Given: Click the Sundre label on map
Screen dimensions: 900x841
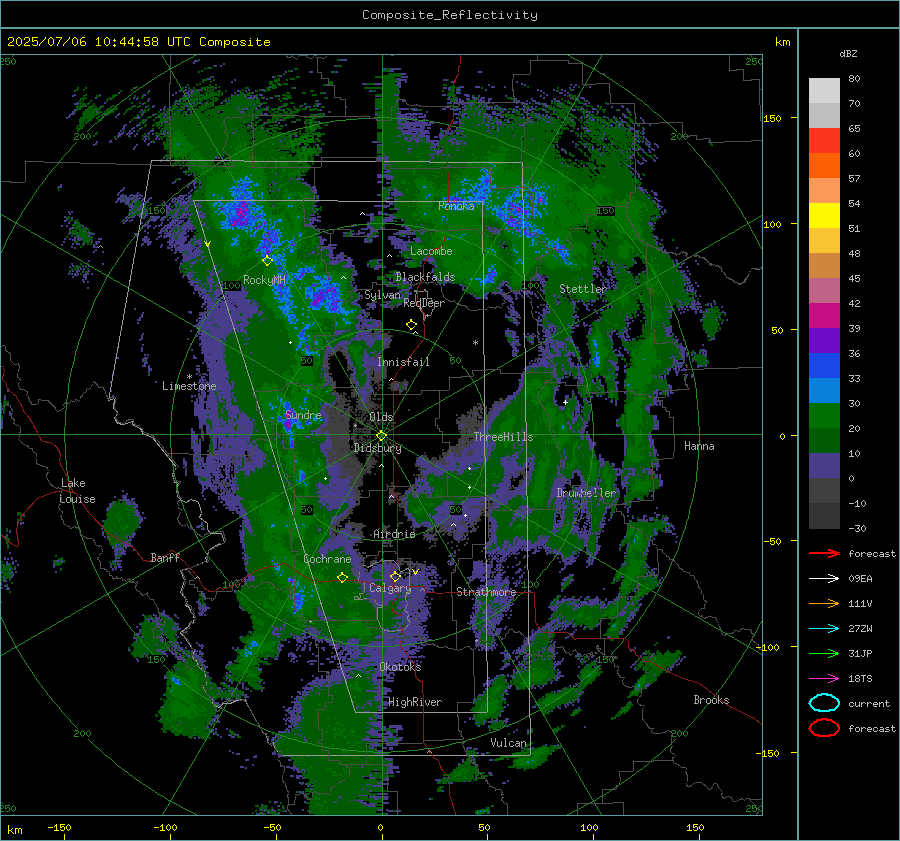Looking at the screenshot, I should pyautogui.click(x=303, y=415).
